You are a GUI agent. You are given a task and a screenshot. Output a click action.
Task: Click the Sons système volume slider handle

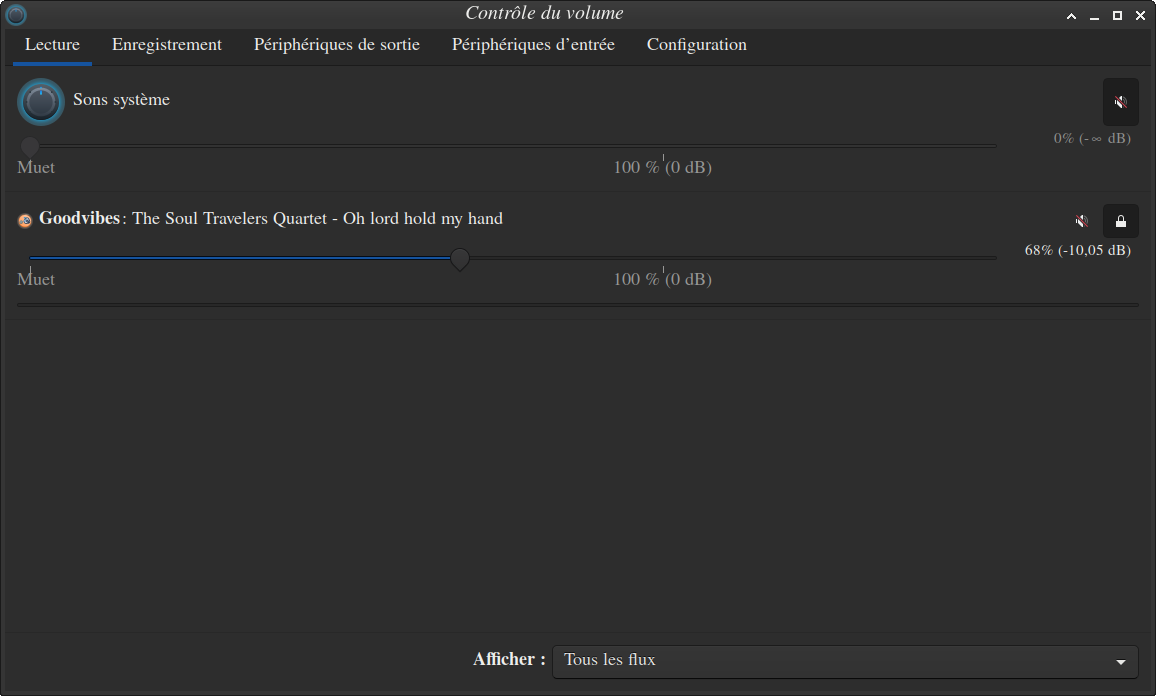pyautogui.click(x=30, y=147)
